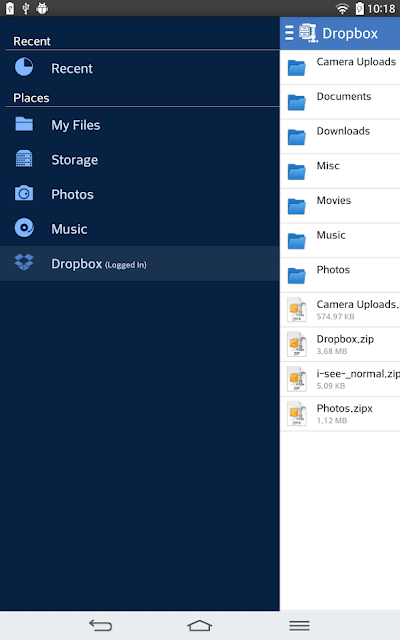Open the Camera Uploads folder

340,67
